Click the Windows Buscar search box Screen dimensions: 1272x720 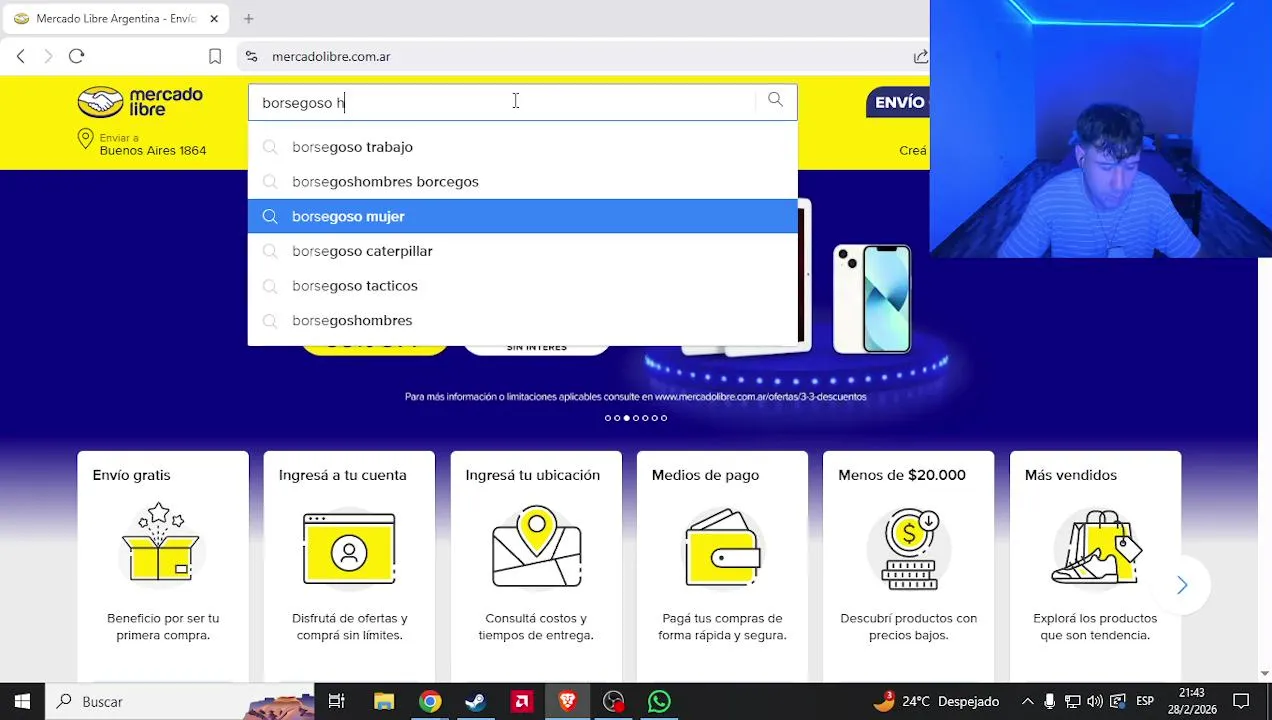180,701
